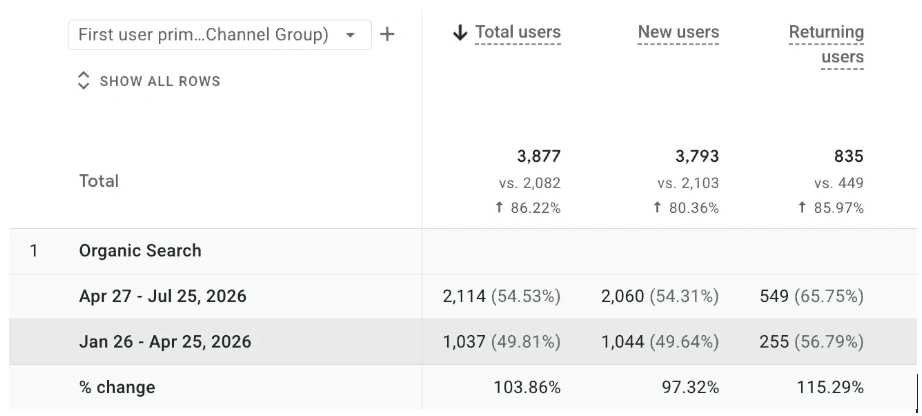This screenshot has height=416, width=922.
Task: Click the 255 (56.79%) cell
Action: point(811,342)
